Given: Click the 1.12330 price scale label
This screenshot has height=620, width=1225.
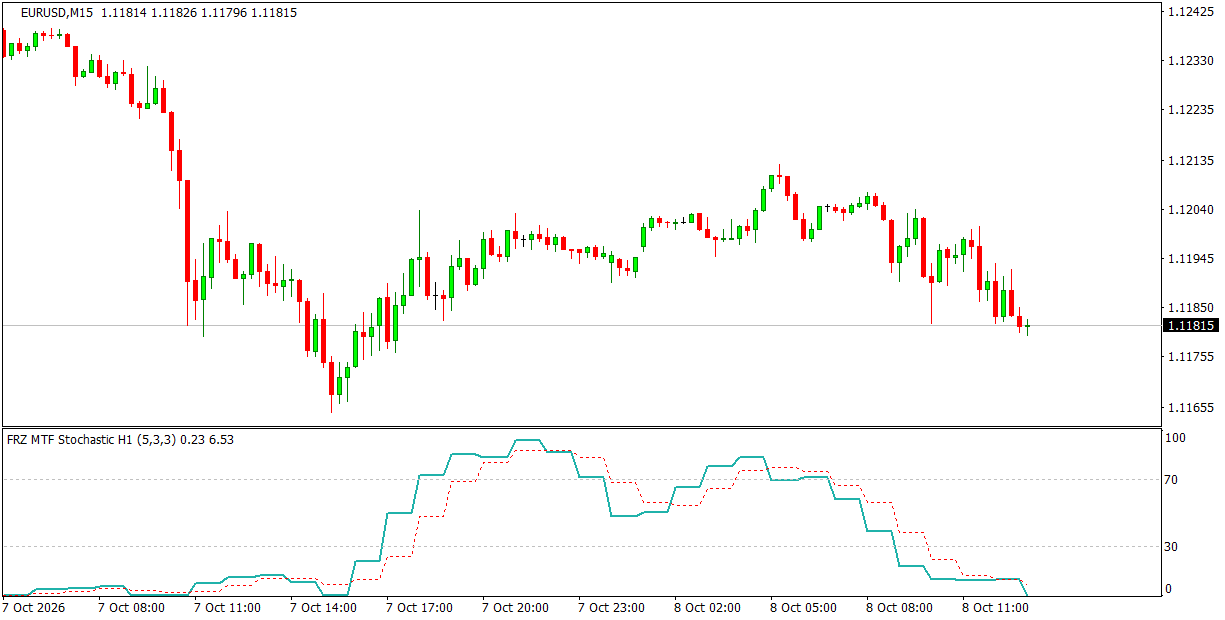Looking at the screenshot, I should tap(1191, 61).
